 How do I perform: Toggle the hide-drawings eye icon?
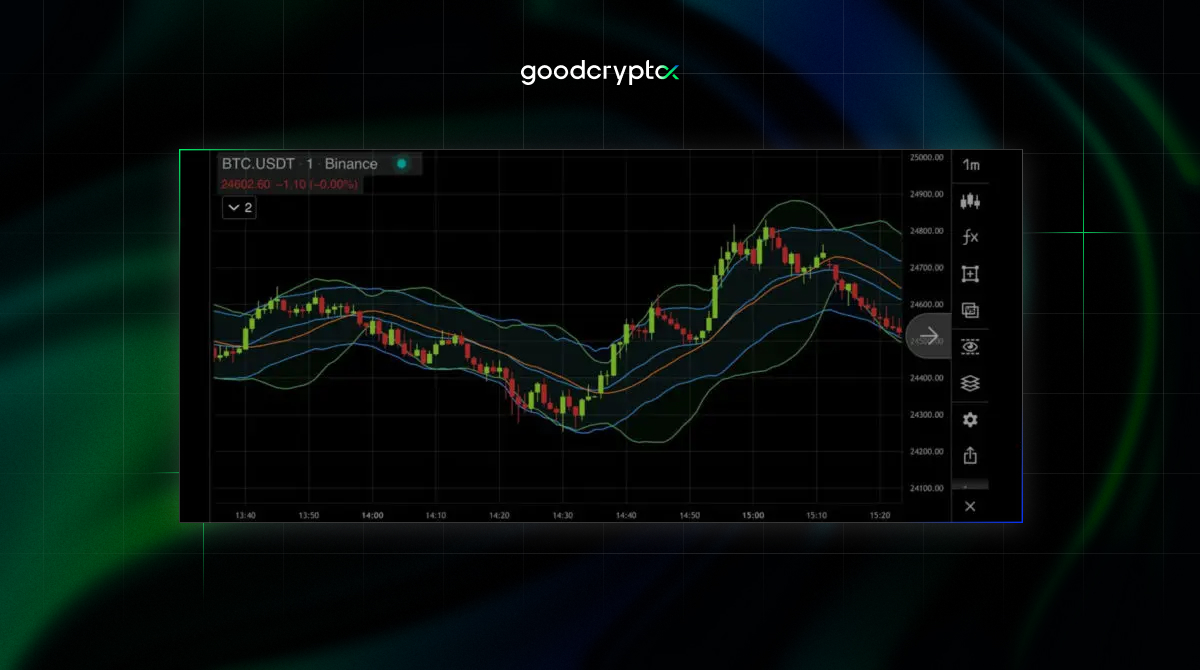click(969, 347)
